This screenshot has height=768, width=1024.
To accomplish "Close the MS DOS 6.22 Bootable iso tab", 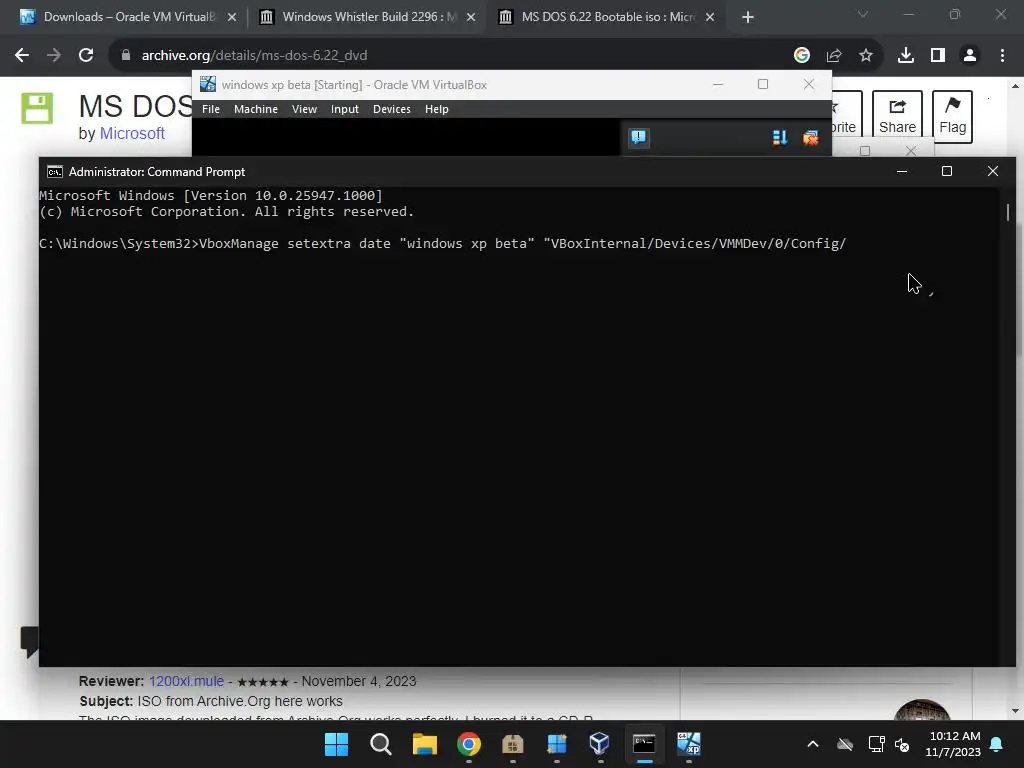I will click(x=710, y=17).
